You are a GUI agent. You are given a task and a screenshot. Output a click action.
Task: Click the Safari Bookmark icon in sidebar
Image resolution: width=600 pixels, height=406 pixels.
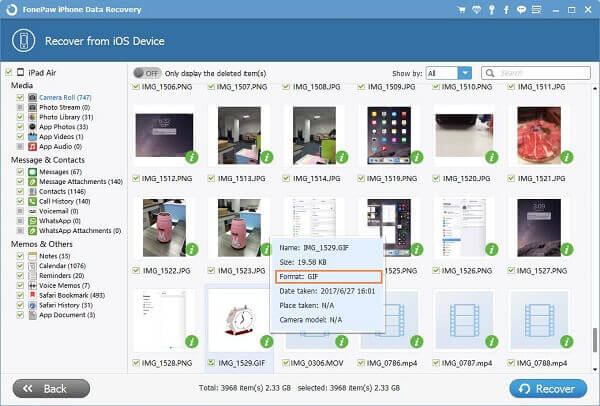[x=33, y=295]
